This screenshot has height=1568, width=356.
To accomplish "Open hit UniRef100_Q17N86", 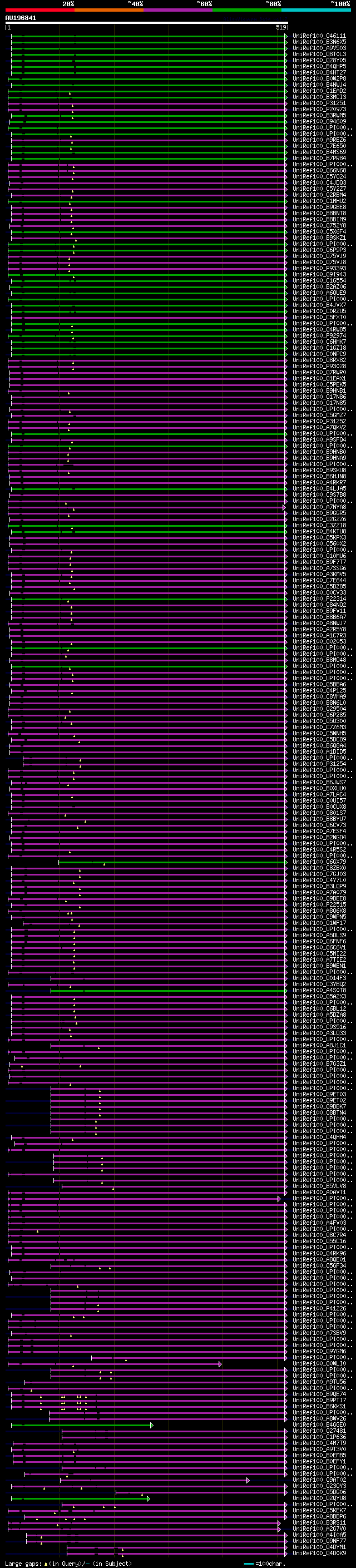I will tap(319, 397).
